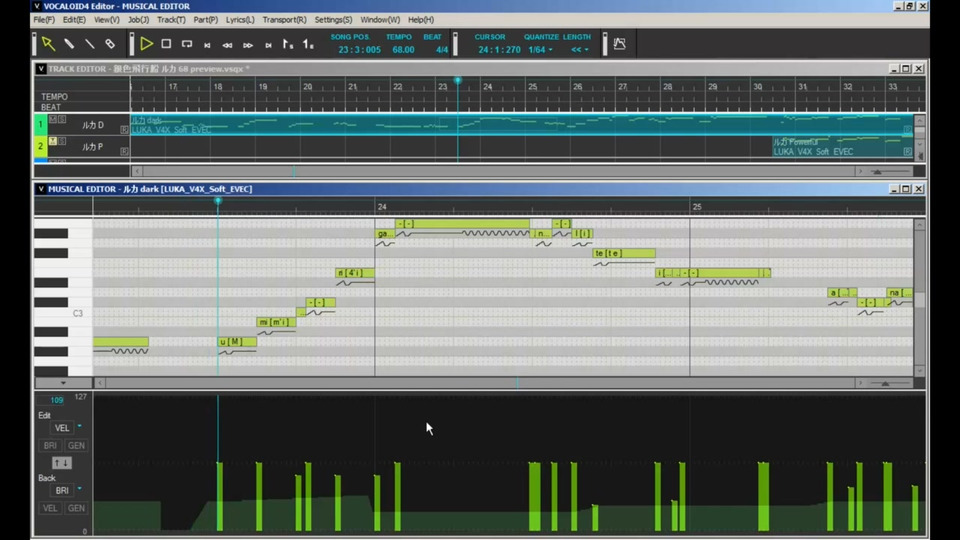The width and height of the screenshot is (960, 540).
Task: Open the Window menu
Action: point(380,20)
